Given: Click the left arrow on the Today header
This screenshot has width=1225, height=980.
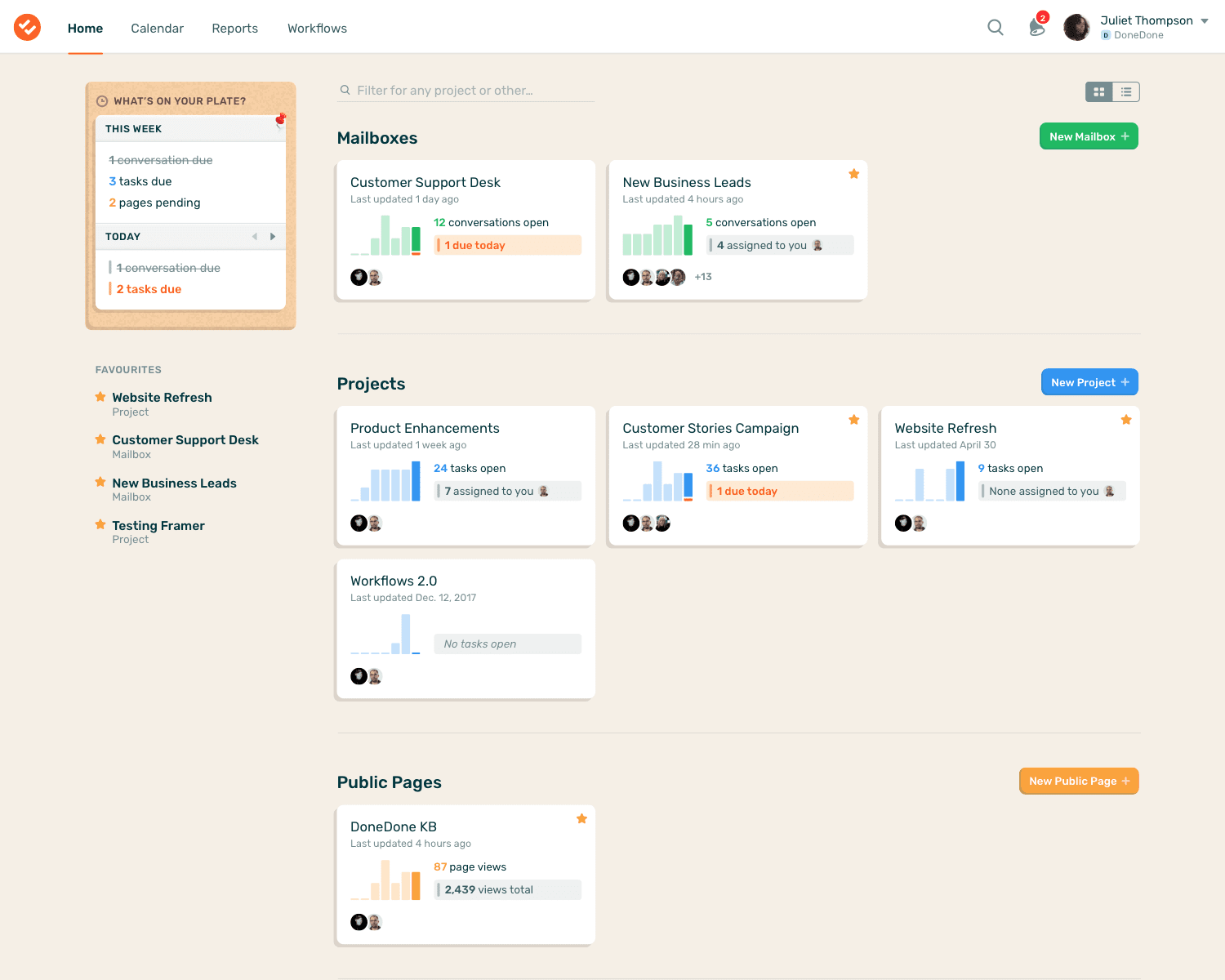Looking at the screenshot, I should pyautogui.click(x=254, y=236).
